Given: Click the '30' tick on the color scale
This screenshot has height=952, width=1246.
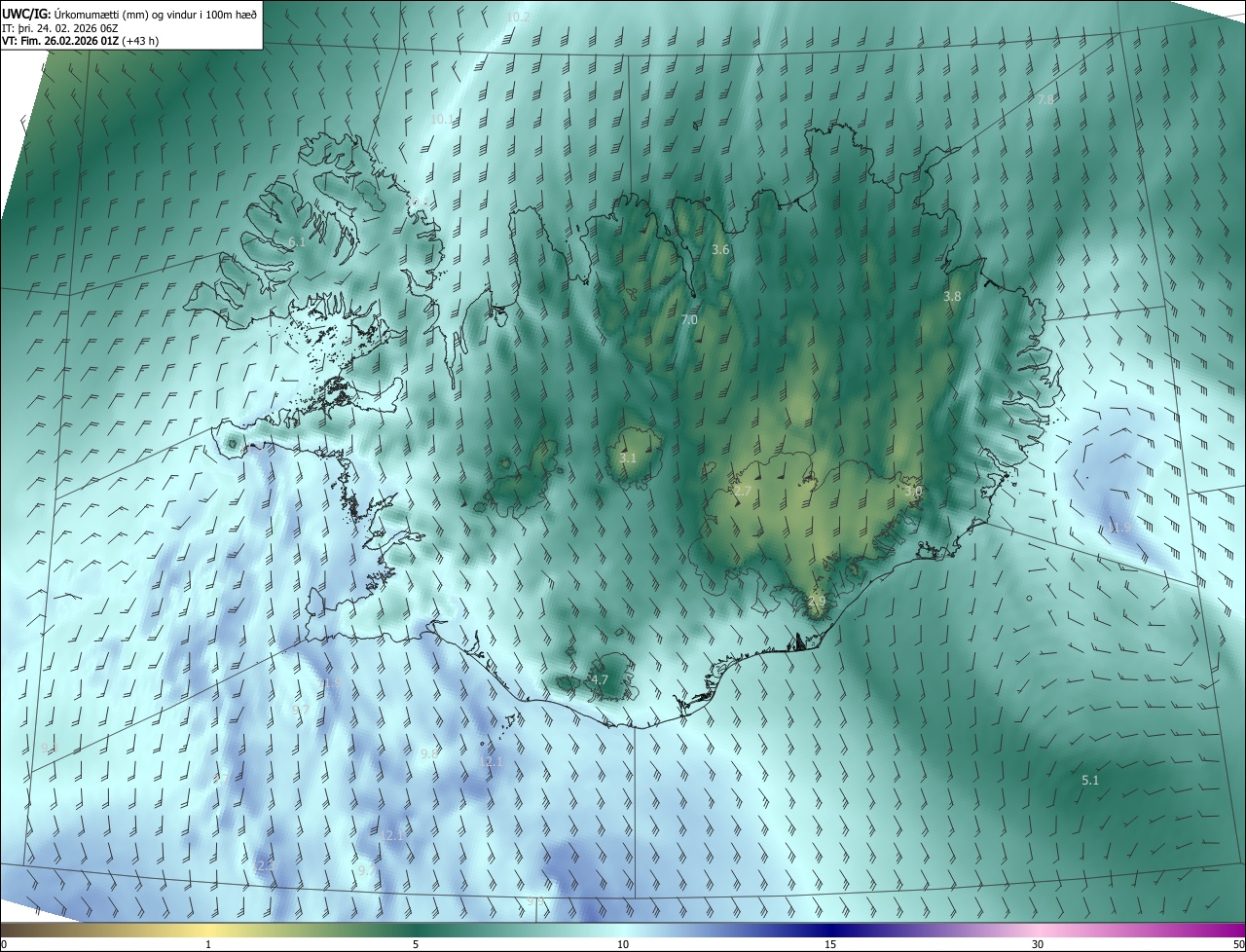Looking at the screenshot, I should click(1038, 945).
